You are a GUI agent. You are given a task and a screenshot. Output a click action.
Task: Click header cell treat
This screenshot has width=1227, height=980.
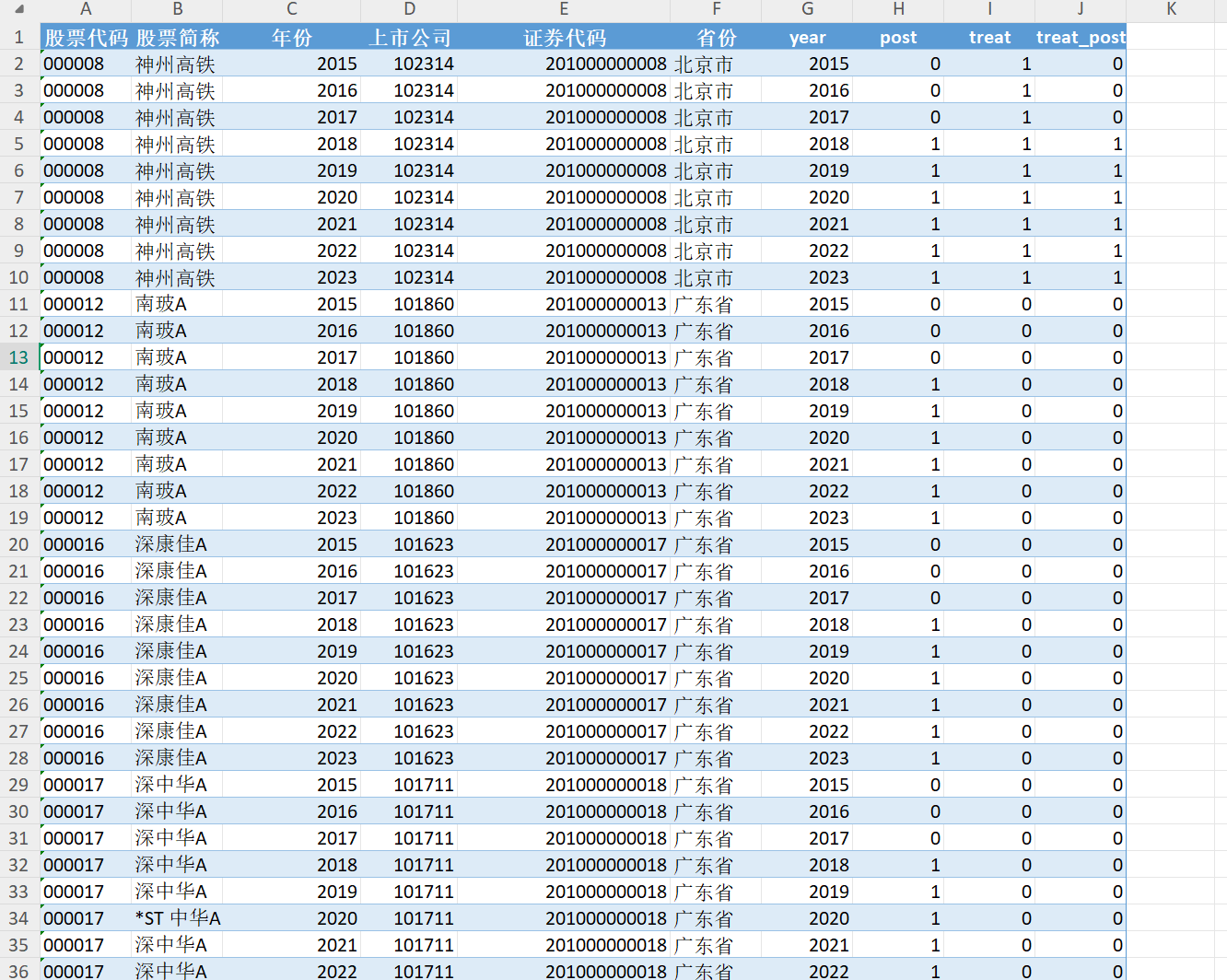989,38
